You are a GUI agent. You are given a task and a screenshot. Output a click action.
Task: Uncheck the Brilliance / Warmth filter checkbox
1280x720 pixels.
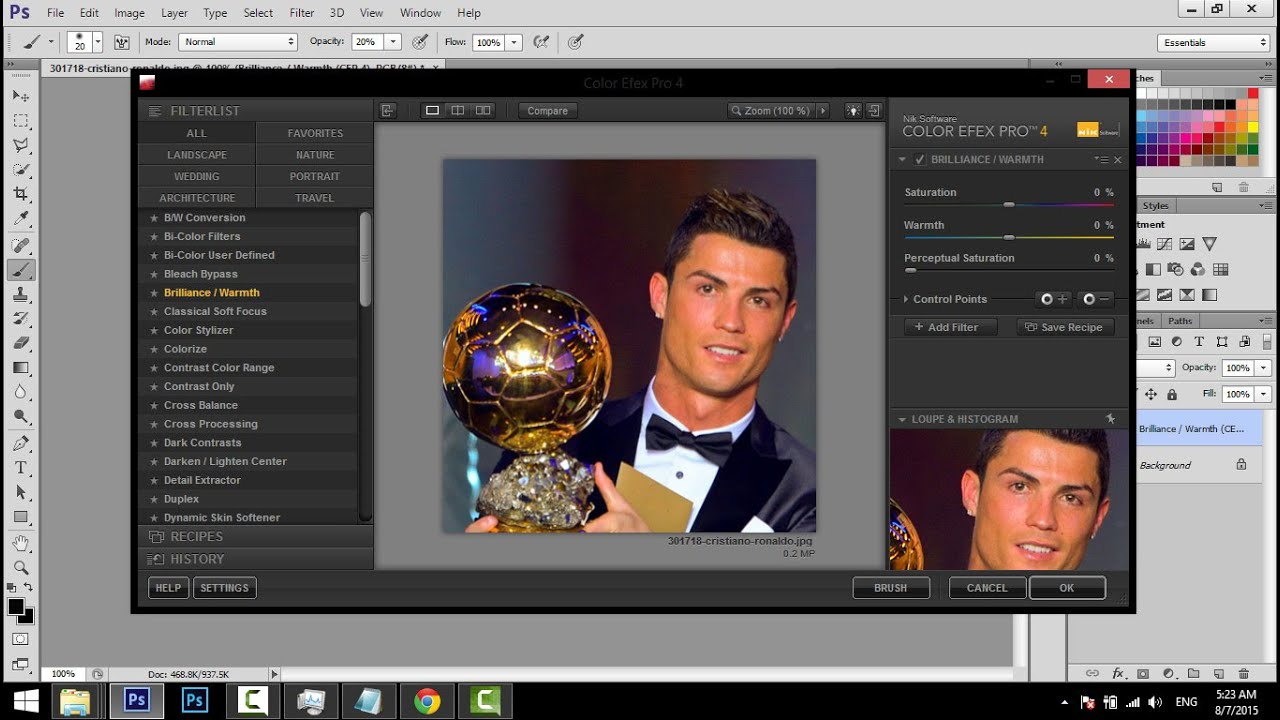(x=920, y=160)
